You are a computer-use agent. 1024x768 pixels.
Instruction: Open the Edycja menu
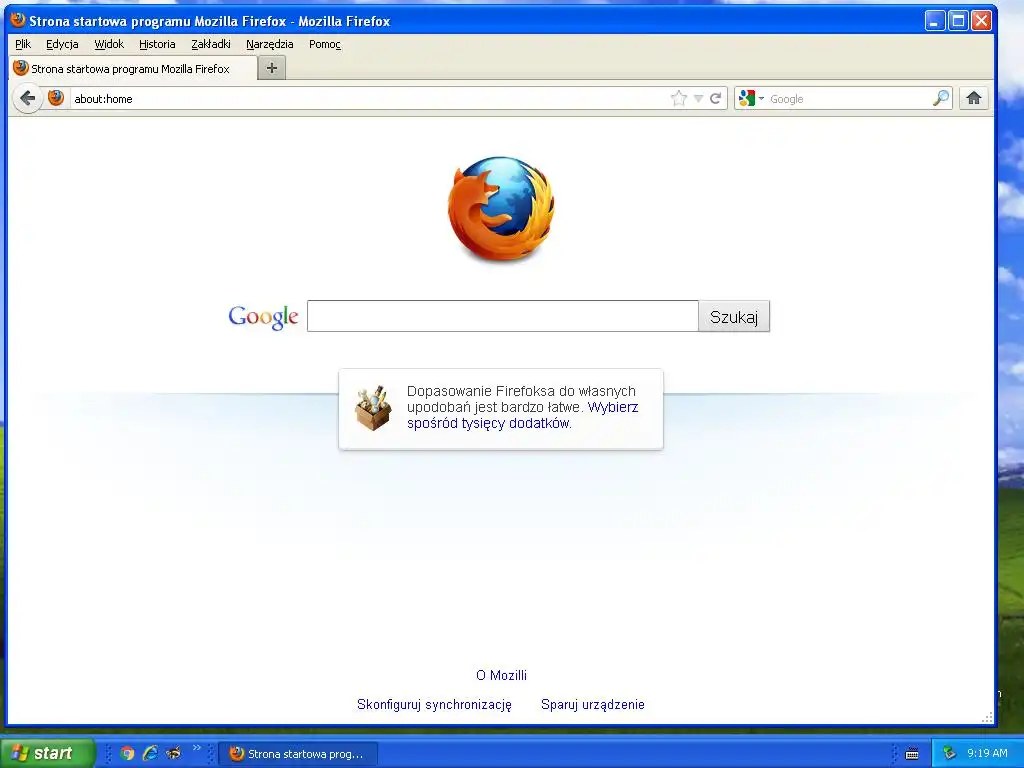pyautogui.click(x=62, y=44)
